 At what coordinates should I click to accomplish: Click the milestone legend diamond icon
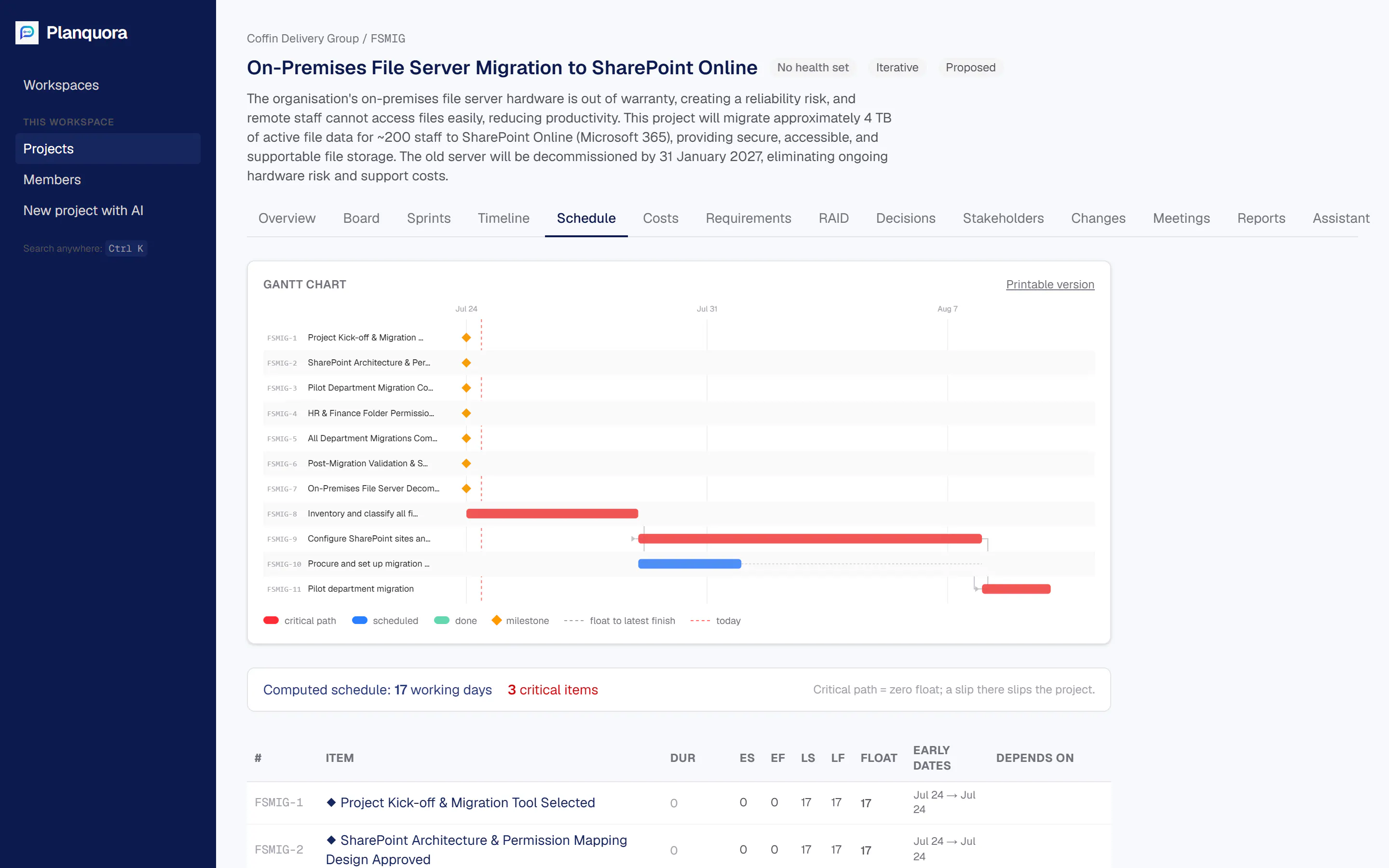pos(496,620)
